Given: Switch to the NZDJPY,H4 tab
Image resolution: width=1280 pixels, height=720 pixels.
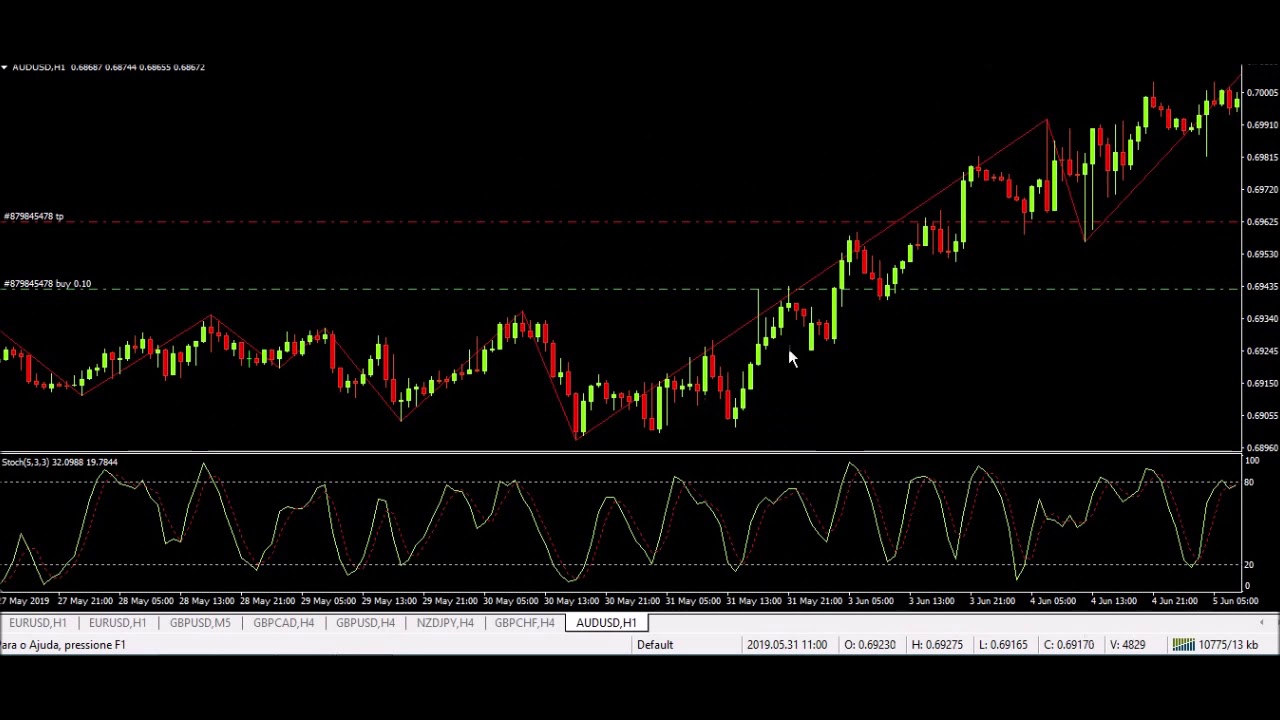Looking at the screenshot, I should click(445, 623).
